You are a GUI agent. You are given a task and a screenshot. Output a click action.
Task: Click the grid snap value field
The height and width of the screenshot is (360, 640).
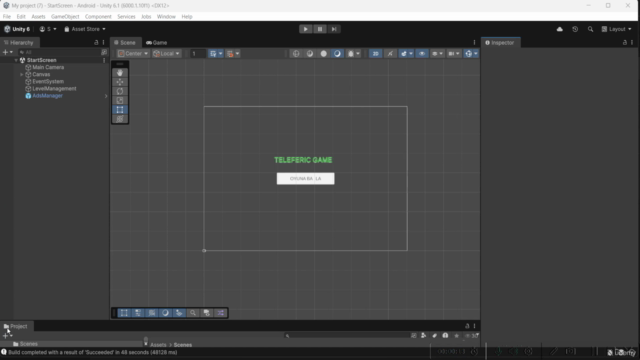click(198, 53)
